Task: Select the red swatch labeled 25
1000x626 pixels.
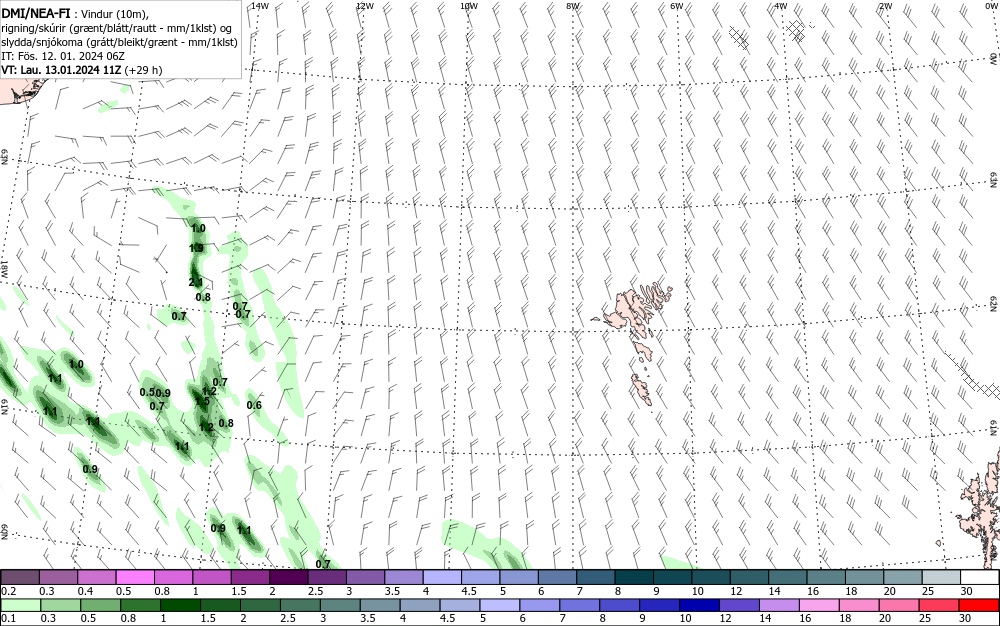Action: tap(940, 605)
